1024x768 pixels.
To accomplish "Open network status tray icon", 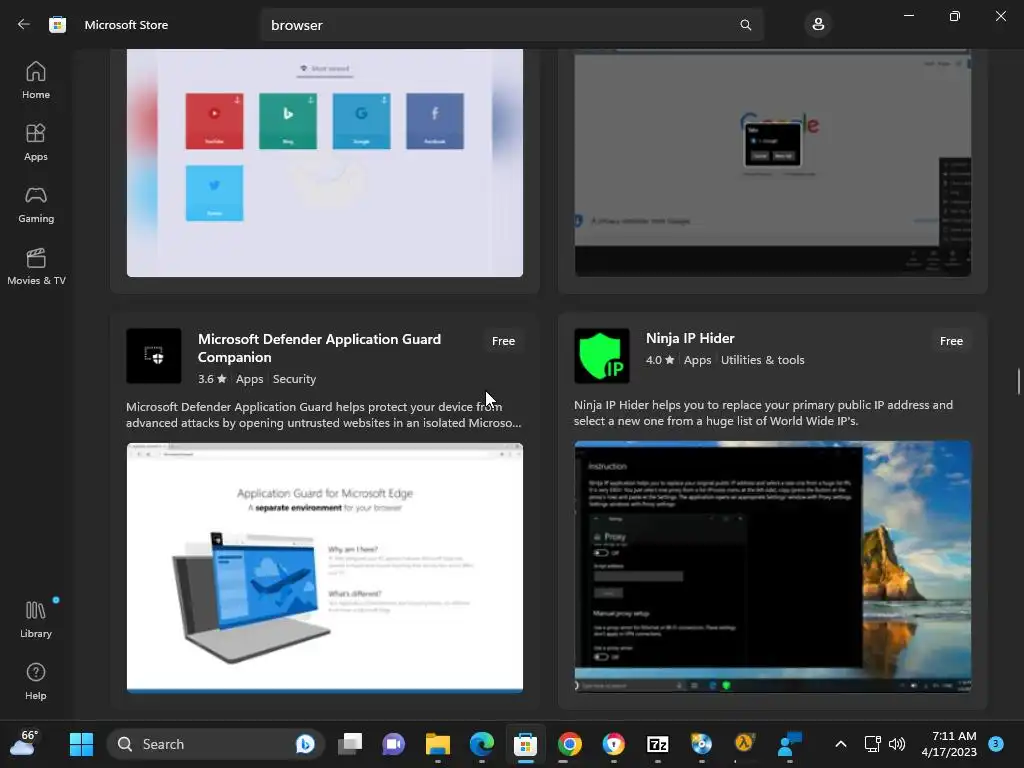I will pos(872,744).
